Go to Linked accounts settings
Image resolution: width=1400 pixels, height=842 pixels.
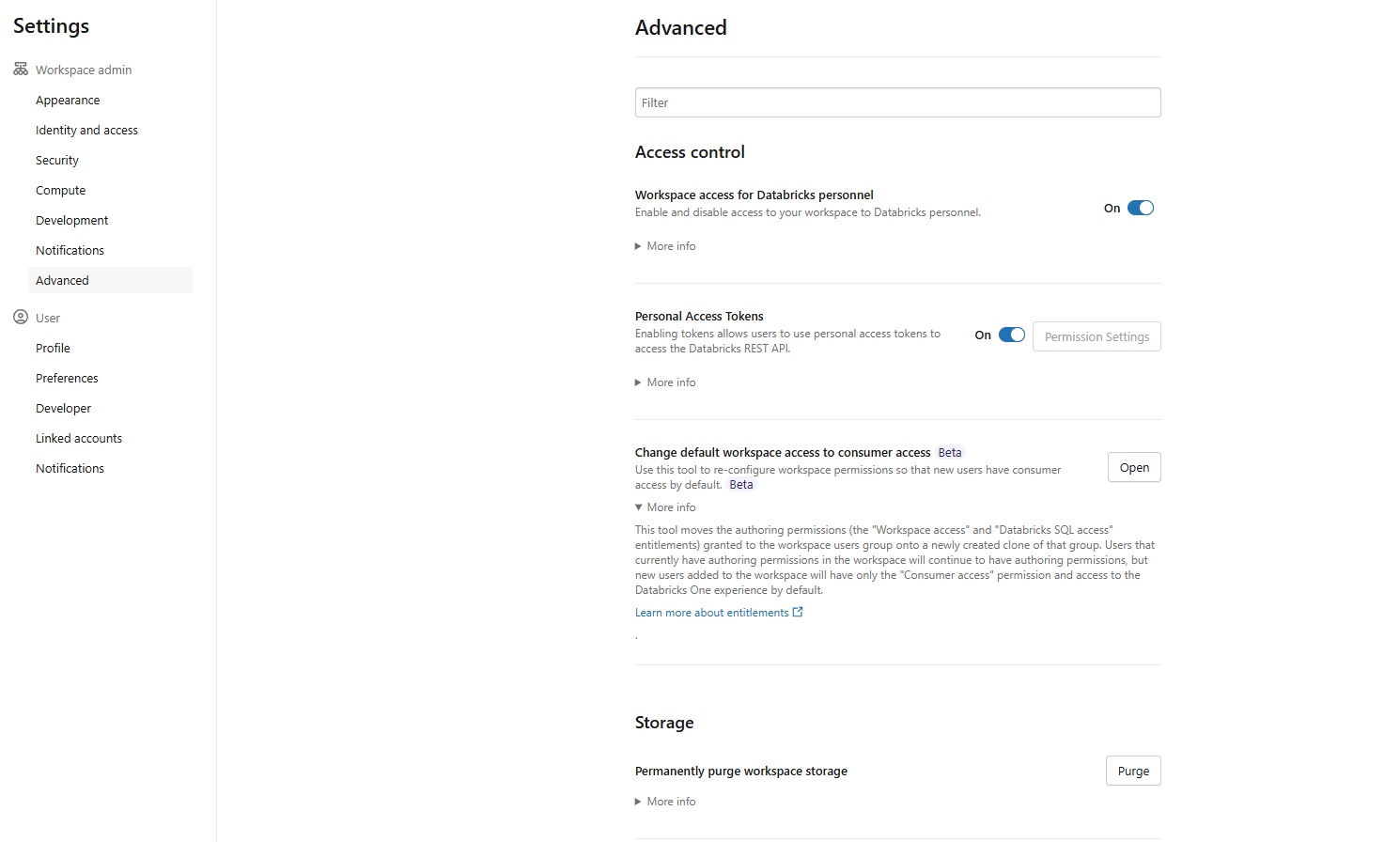(x=78, y=438)
